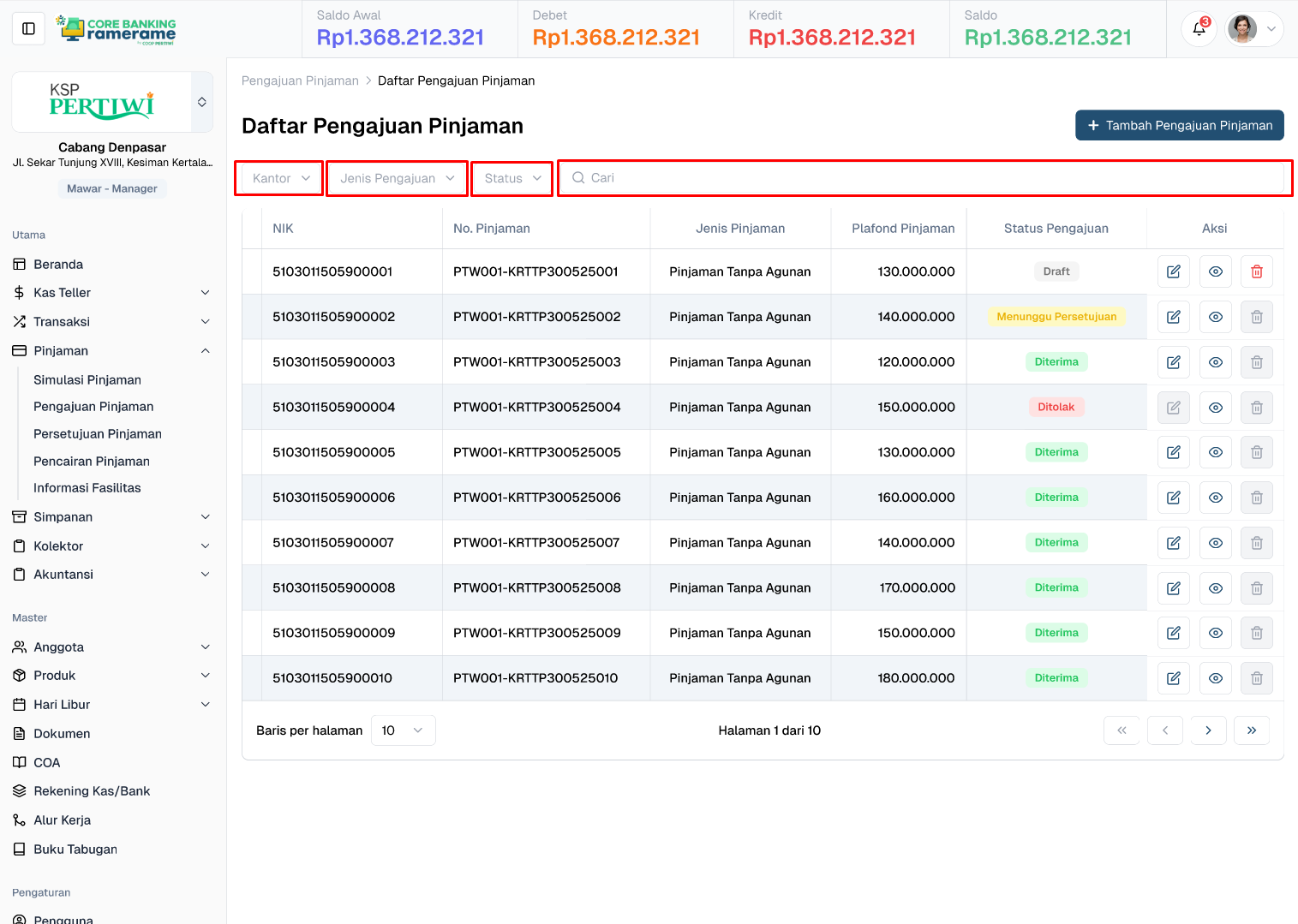The height and width of the screenshot is (924, 1298).
Task: Click the user profile avatar
Action: (x=1242, y=29)
